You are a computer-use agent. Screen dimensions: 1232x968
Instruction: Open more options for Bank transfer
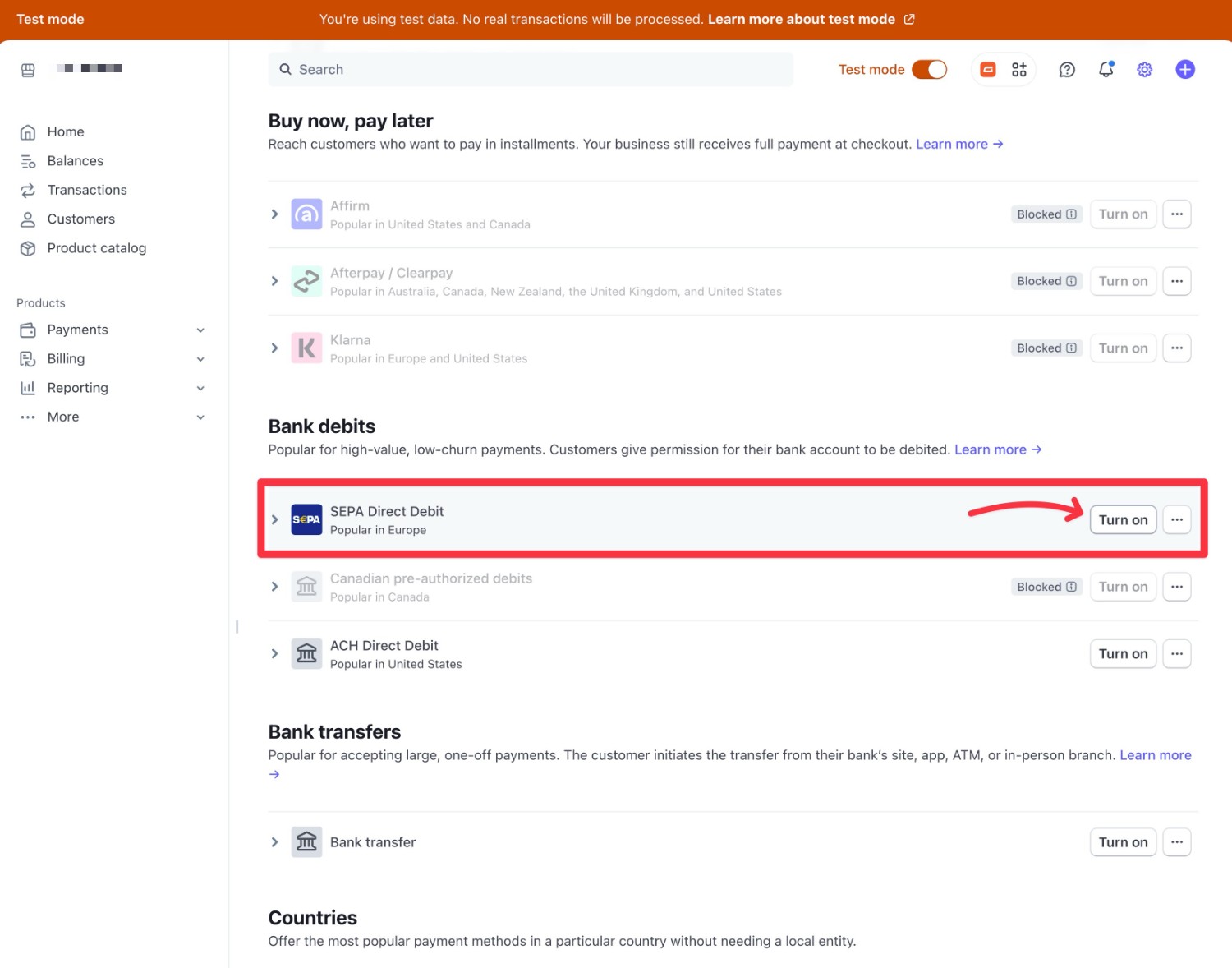point(1177,842)
